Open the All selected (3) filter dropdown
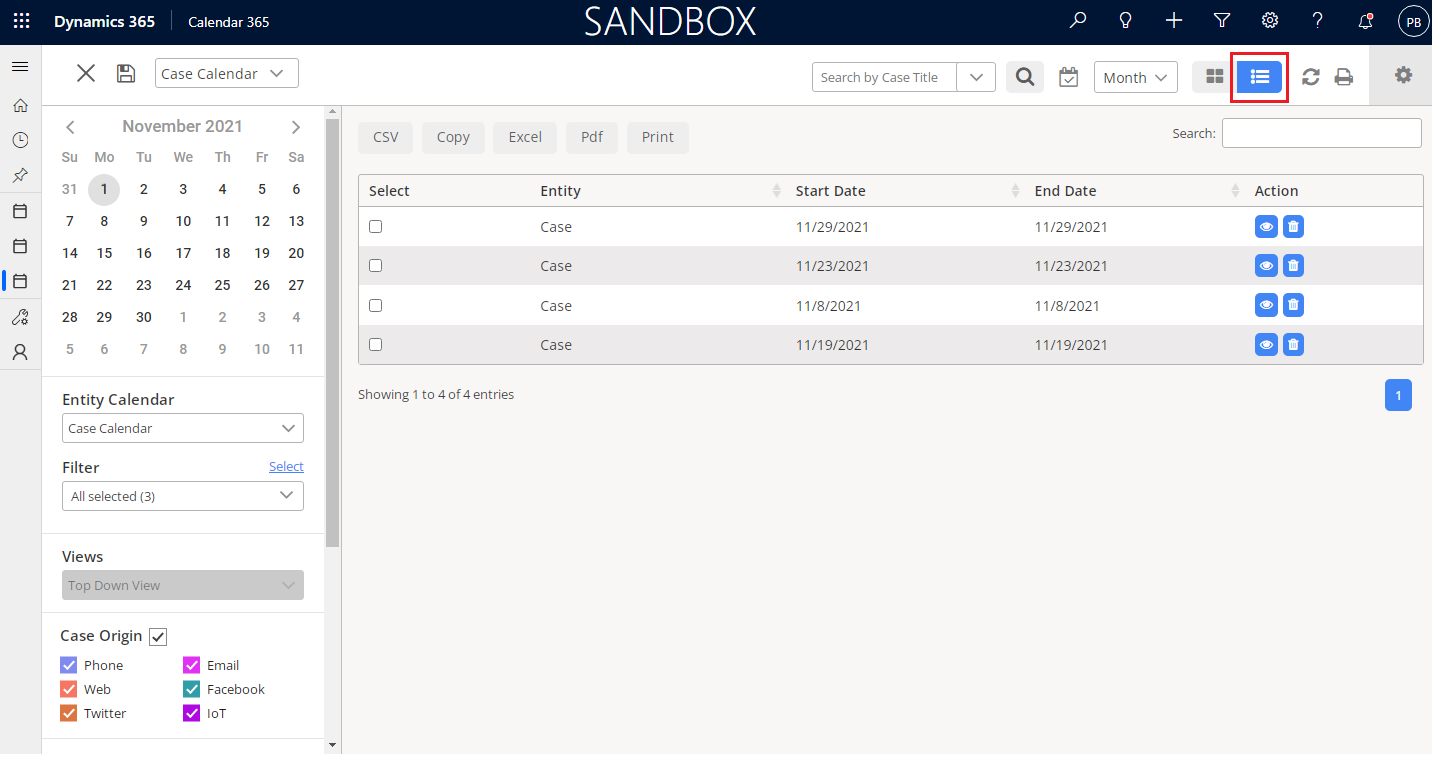 point(183,496)
